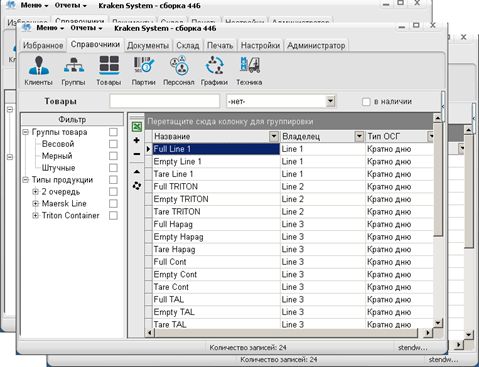This screenshot has width=479, height=367.
Task: Expand the Triton Container tree node
Action: click(x=35, y=216)
